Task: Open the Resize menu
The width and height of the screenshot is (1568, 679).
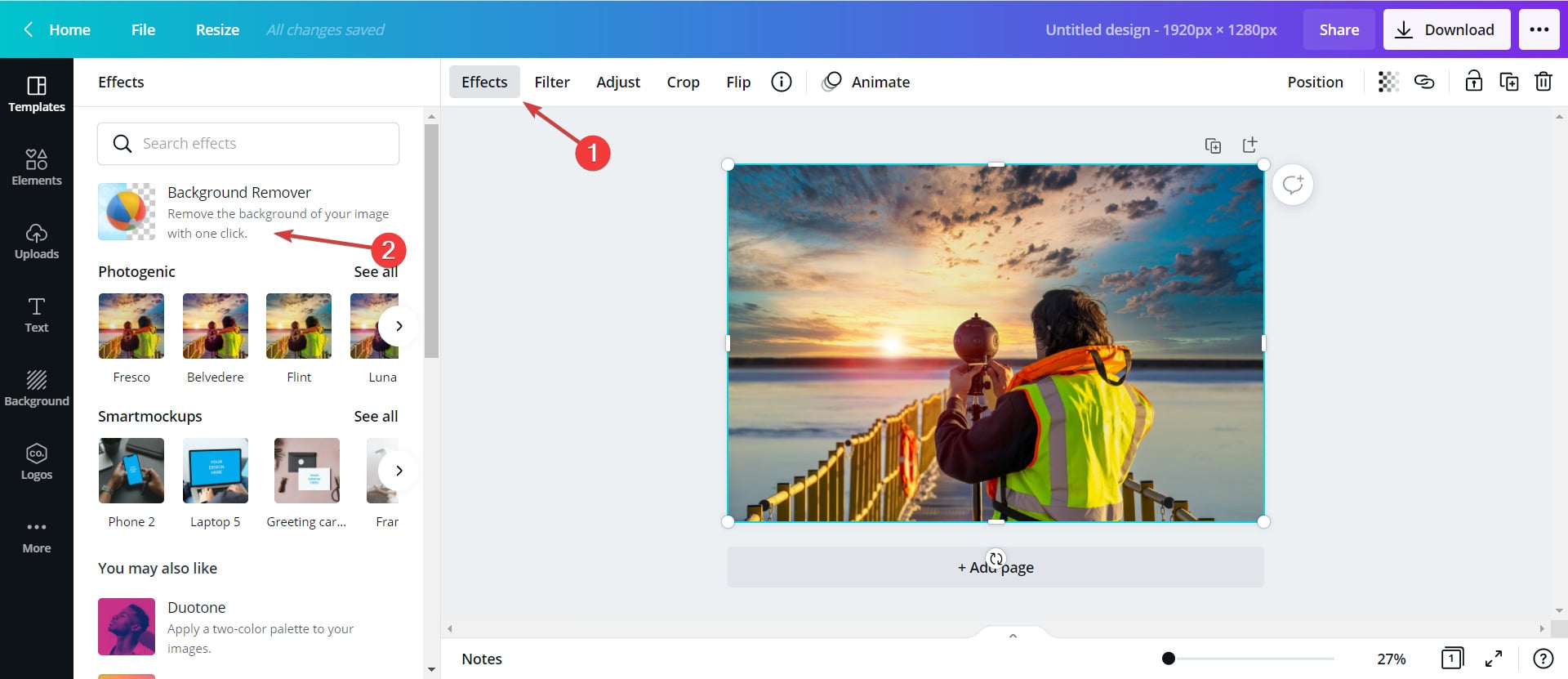Action: [x=217, y=29]
